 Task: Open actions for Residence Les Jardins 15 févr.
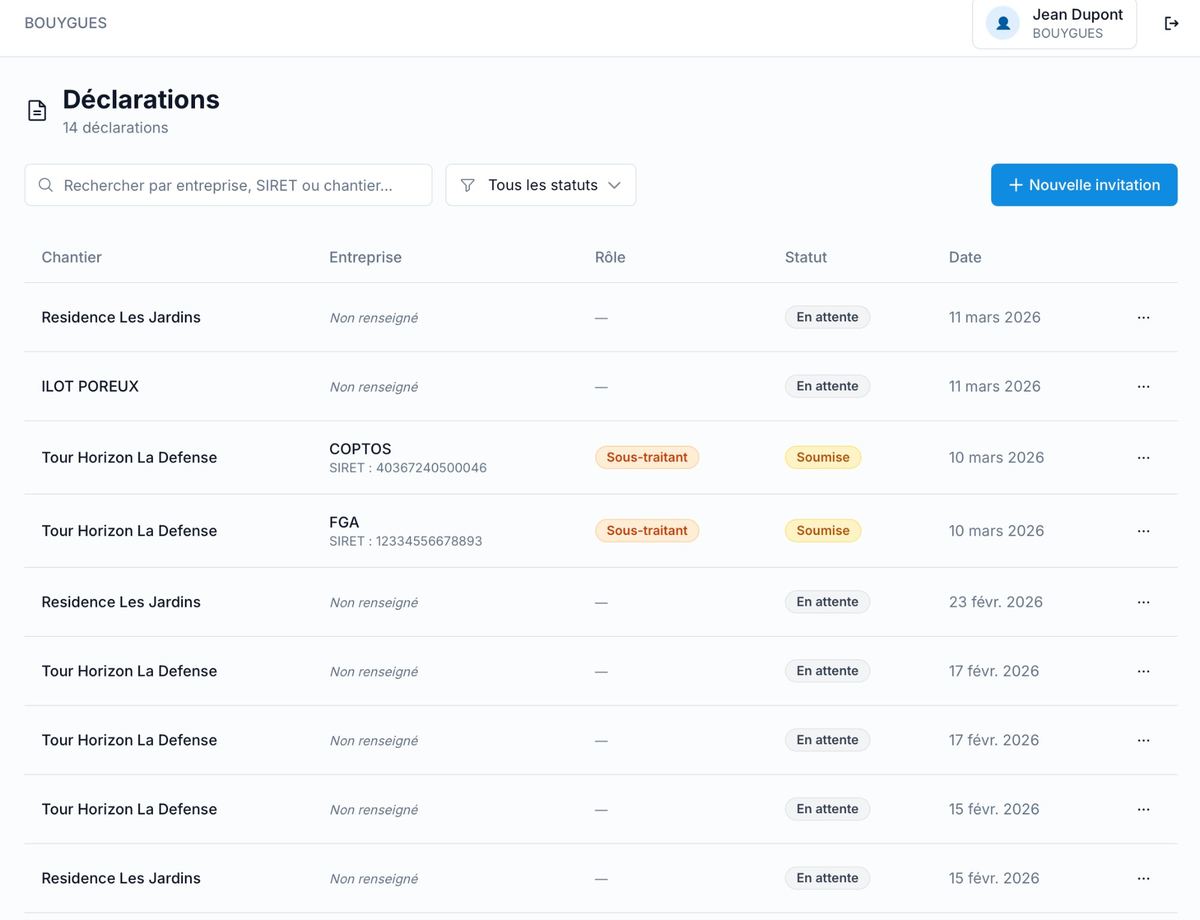[1143, 878]
